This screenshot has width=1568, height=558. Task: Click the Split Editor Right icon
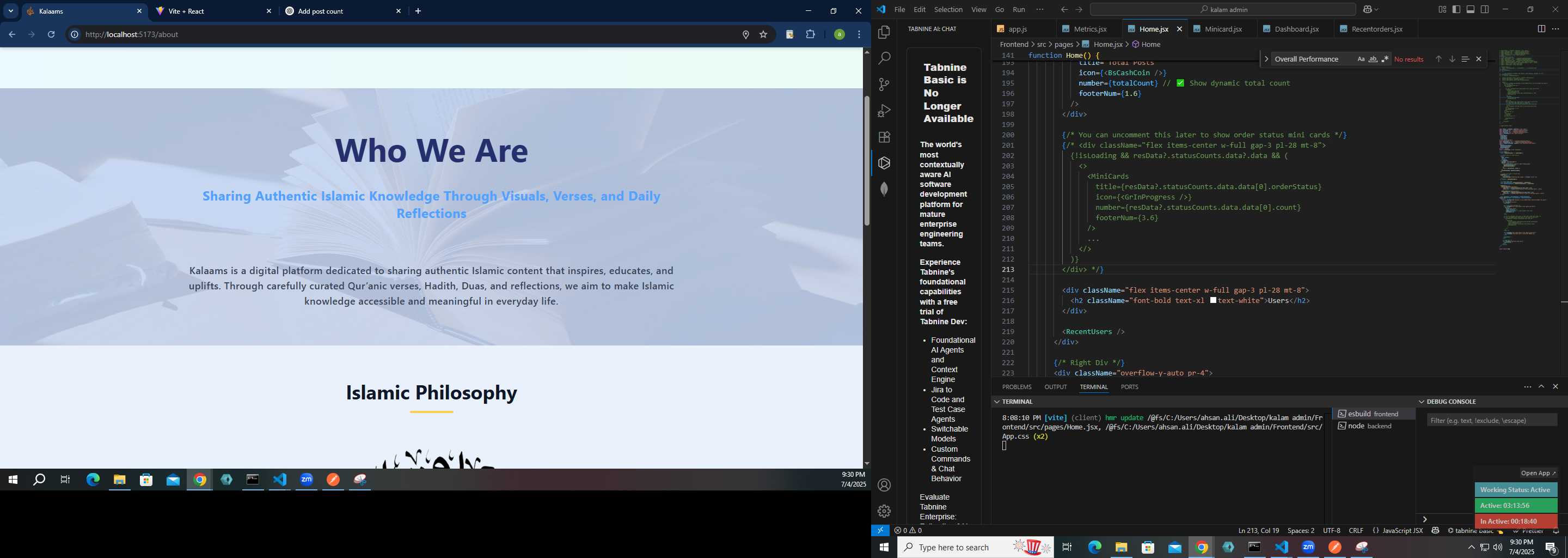click(x=1541, y=29)
